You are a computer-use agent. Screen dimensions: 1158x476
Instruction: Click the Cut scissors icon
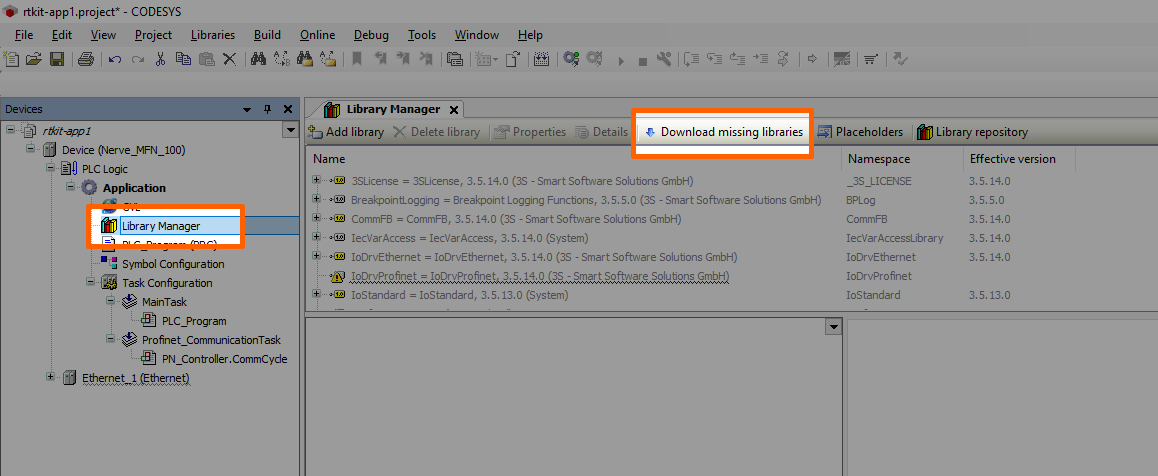click(x=160, y=59)
